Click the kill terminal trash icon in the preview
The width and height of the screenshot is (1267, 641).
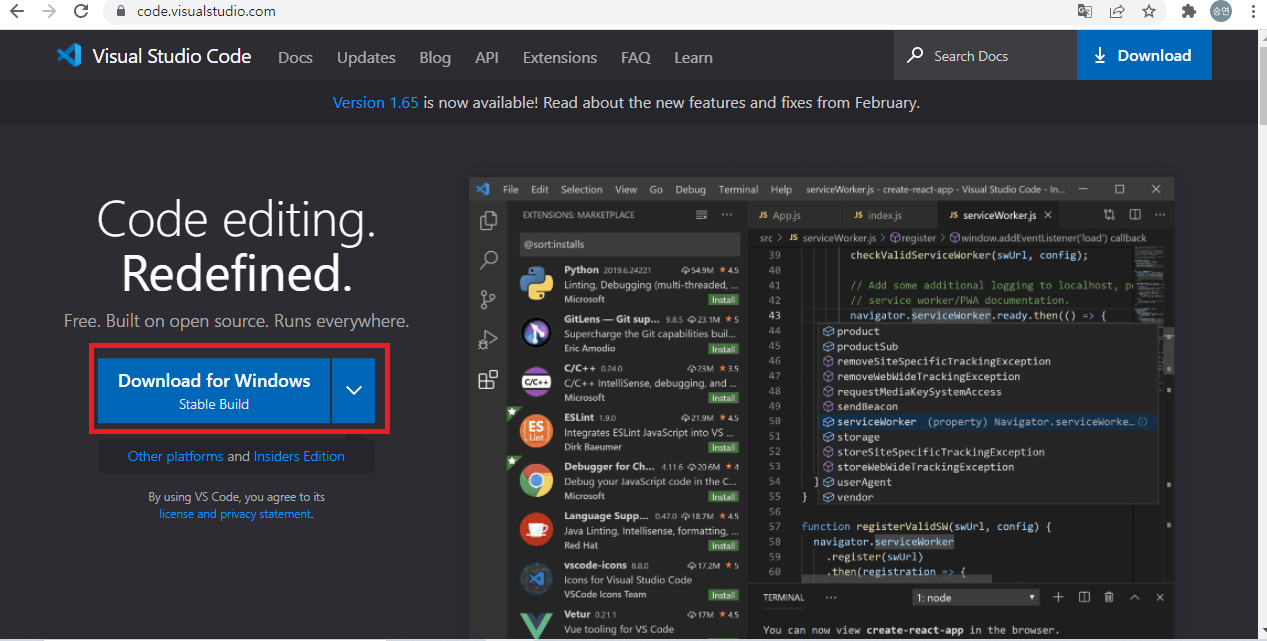[1109, 597]
